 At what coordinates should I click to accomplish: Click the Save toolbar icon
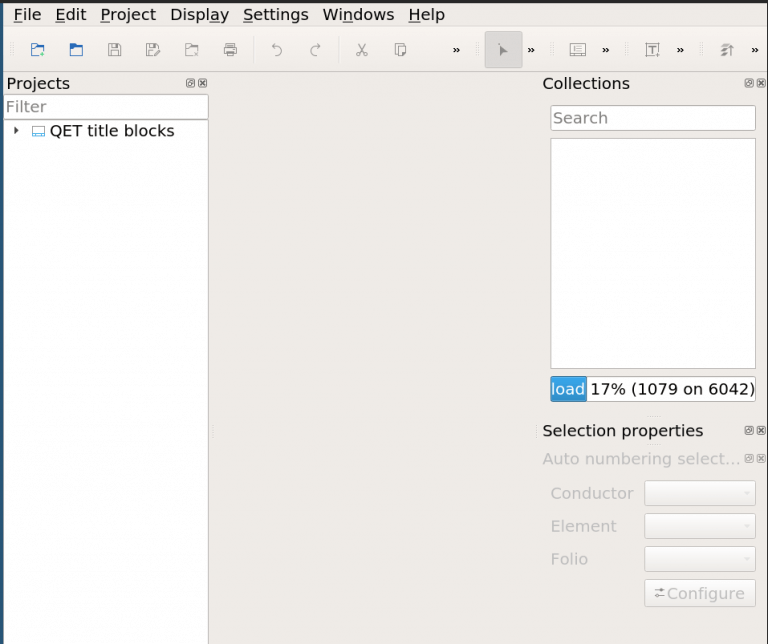click(x=115, y=50)
